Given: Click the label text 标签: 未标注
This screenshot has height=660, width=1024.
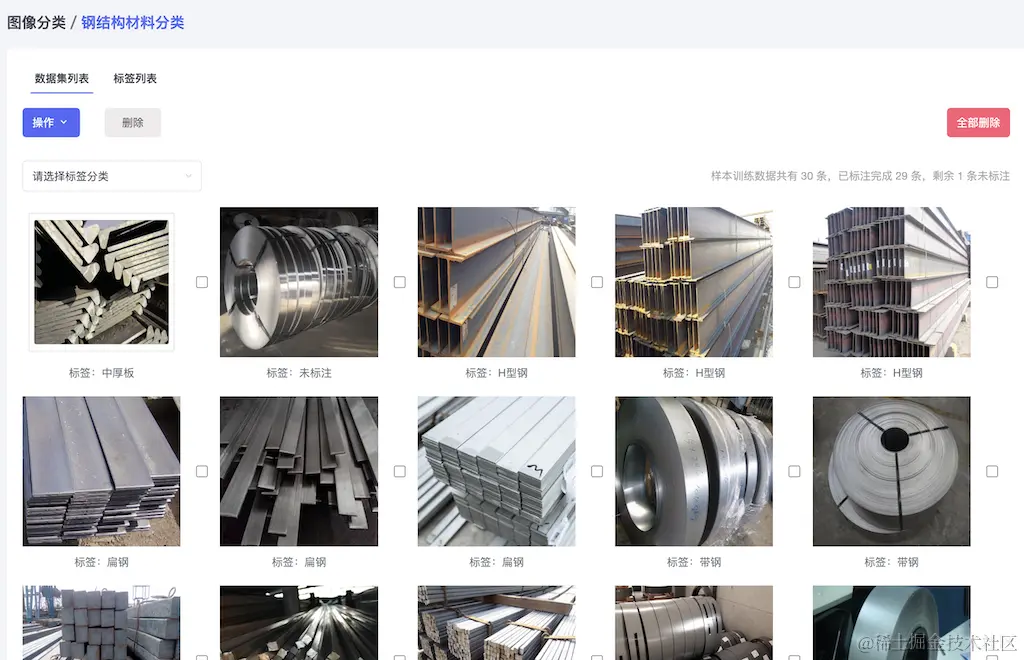Looking at the screenshot, I should pyautogui.click(x=299, y=373).
